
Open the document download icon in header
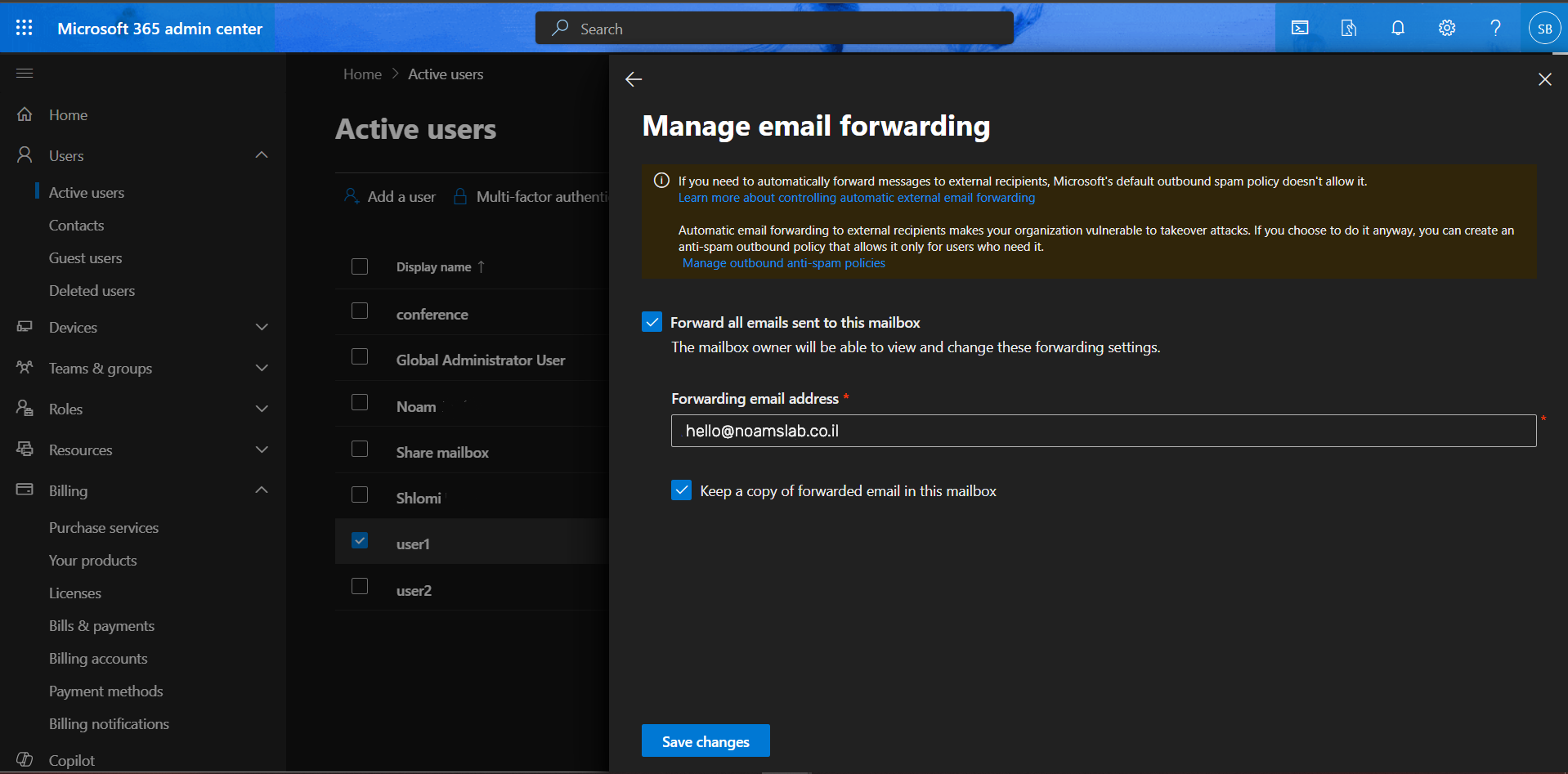[x=1349, y=28]
